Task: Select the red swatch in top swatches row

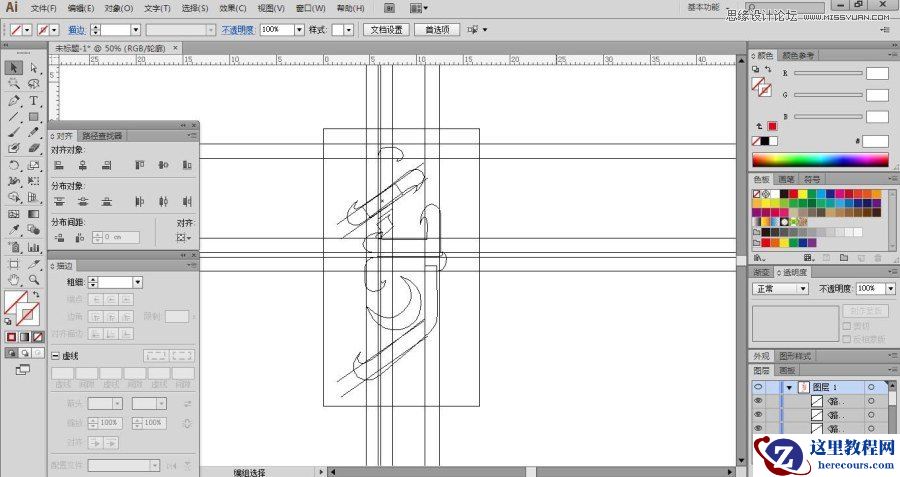Action: pyautogui.click(x=793, y=194)
